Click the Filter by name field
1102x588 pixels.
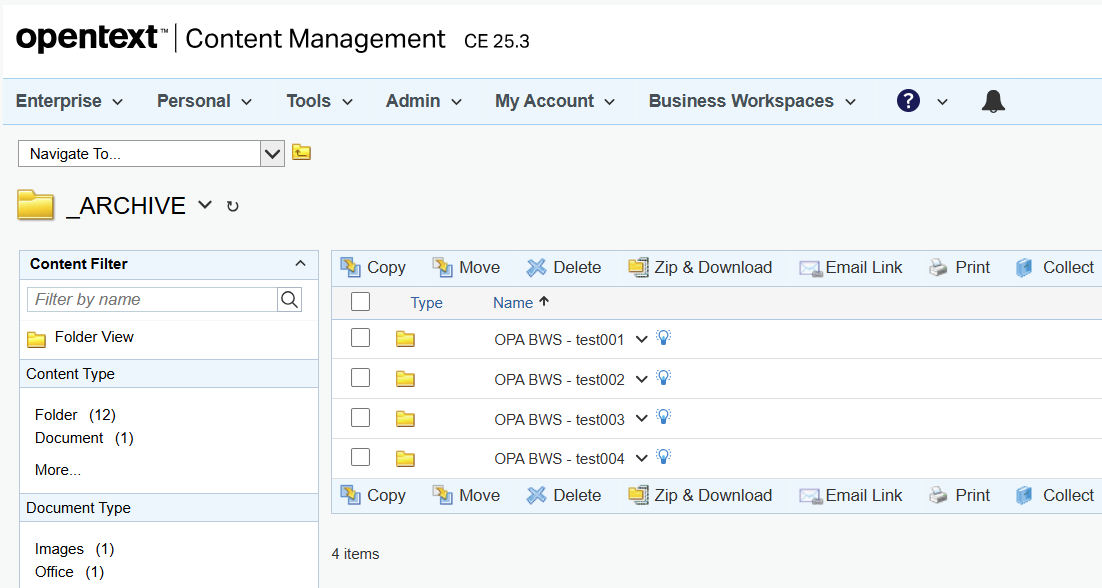(153, 299)
